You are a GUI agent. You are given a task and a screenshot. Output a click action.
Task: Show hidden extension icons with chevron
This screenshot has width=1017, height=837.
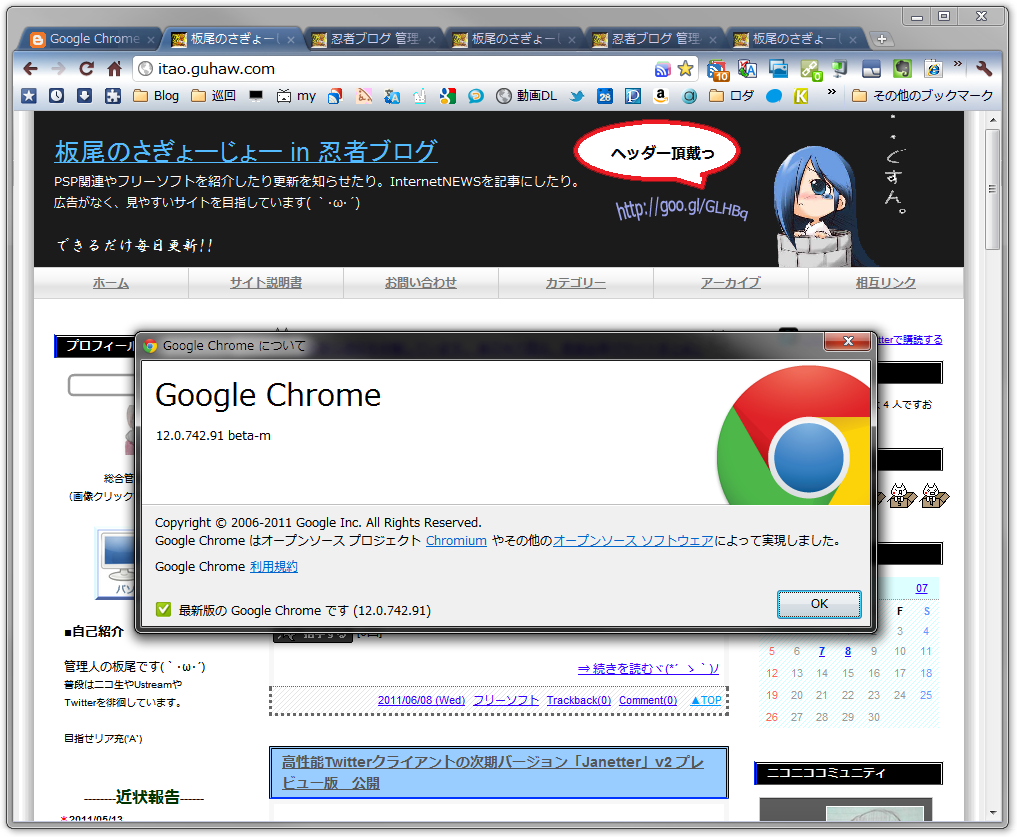point(957,64)
